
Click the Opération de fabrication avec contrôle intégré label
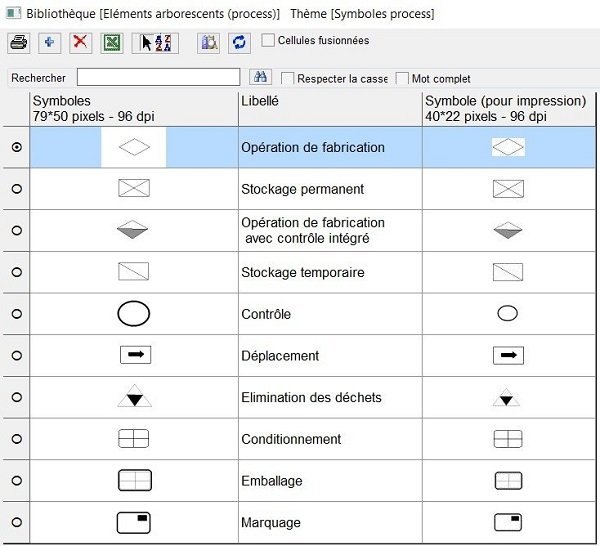(313, 230)
